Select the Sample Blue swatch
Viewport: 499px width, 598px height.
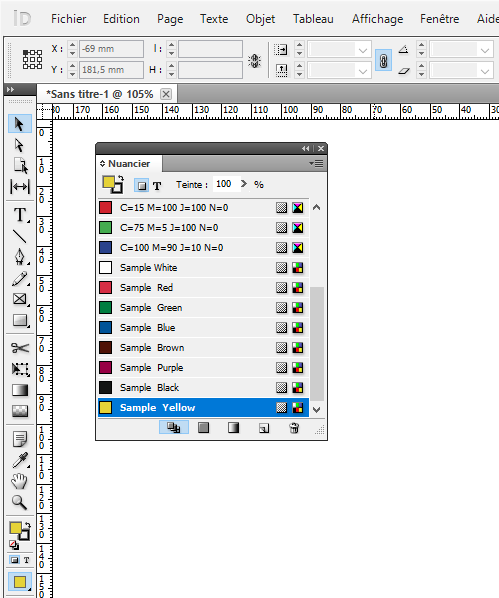pos(203,328)
